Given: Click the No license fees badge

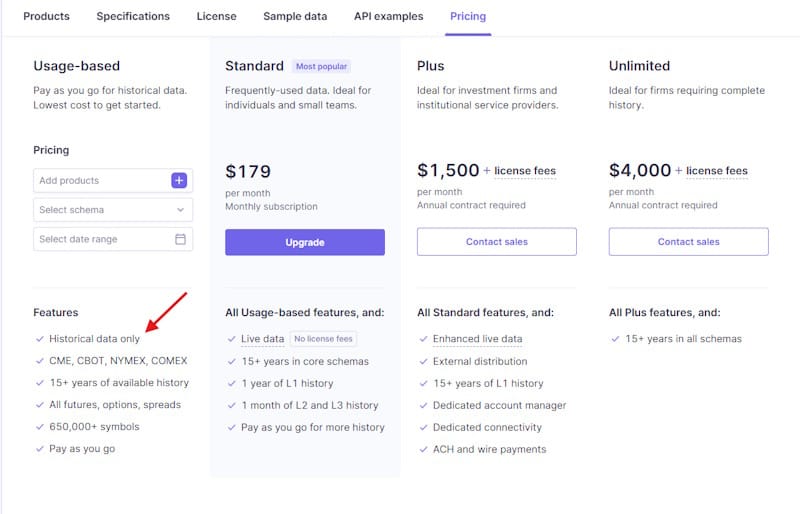Looking at the screenshot, I should [323, 339].
